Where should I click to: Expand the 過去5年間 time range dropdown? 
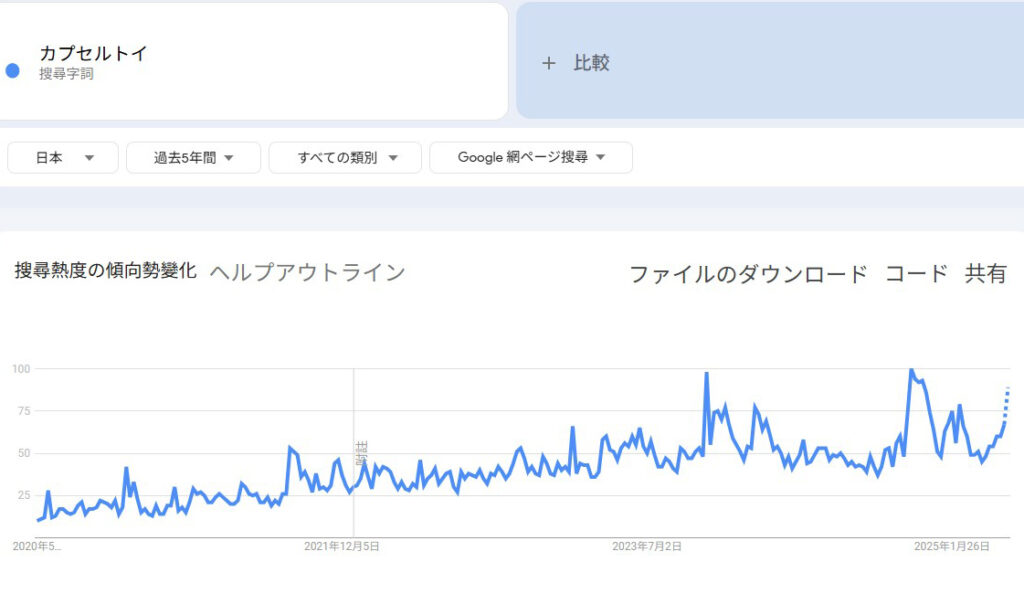pyautogui.click(x=193, y=158)
